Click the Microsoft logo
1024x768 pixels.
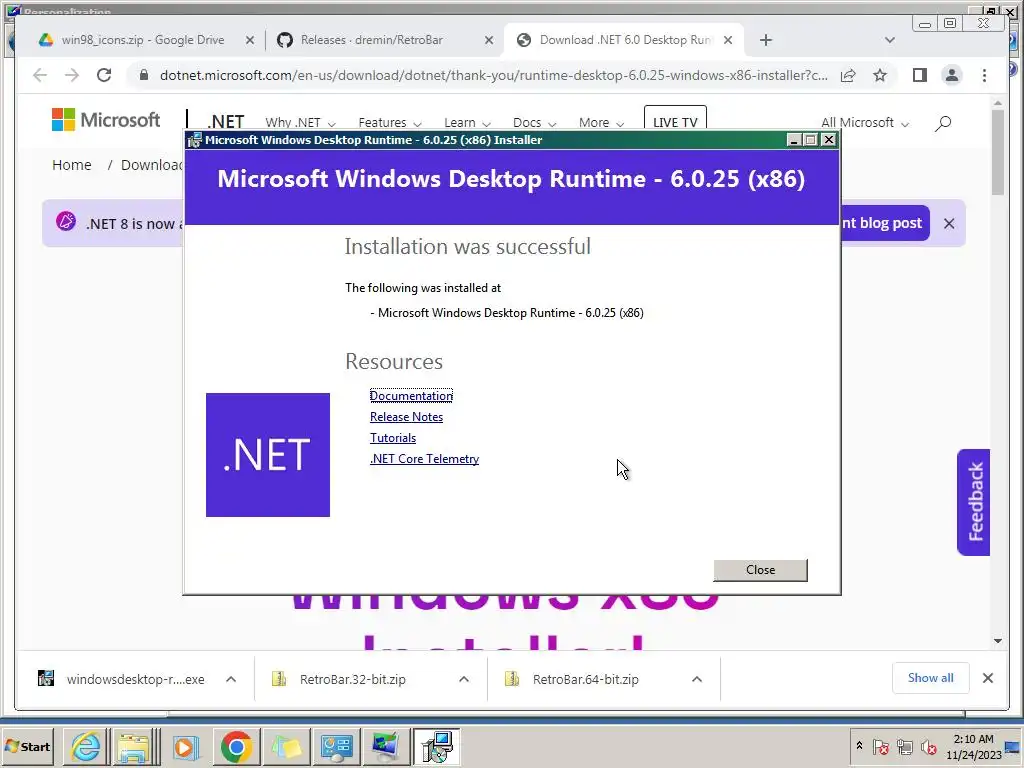pos(106,120)
